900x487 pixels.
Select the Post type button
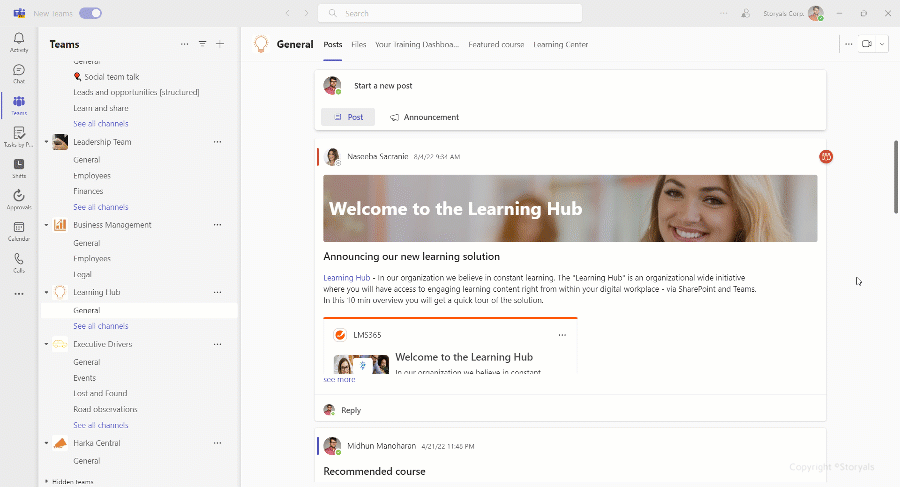[x=348, y=117]
